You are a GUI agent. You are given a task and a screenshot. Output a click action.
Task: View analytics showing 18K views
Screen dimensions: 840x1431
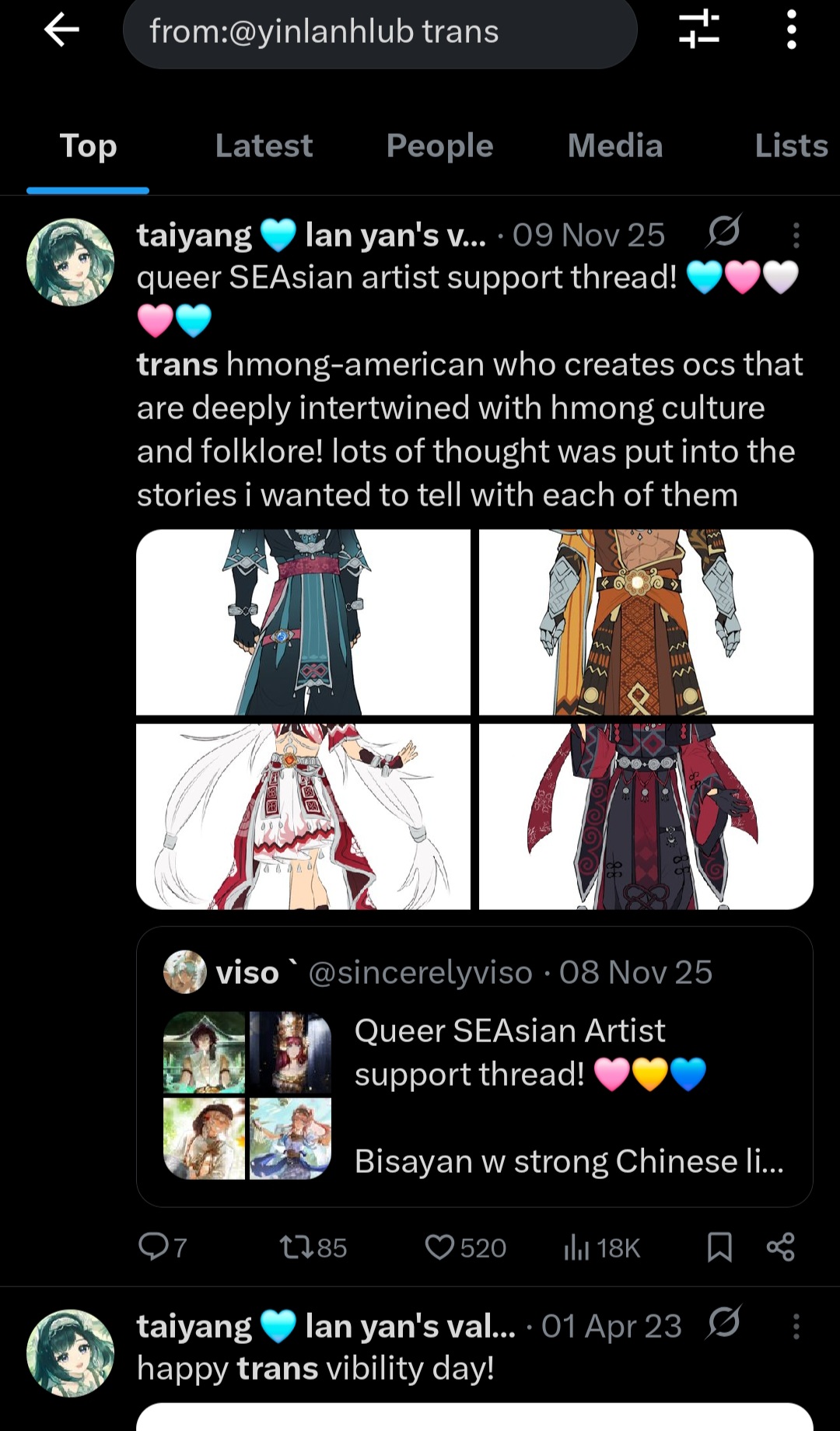coord(601,1247)
